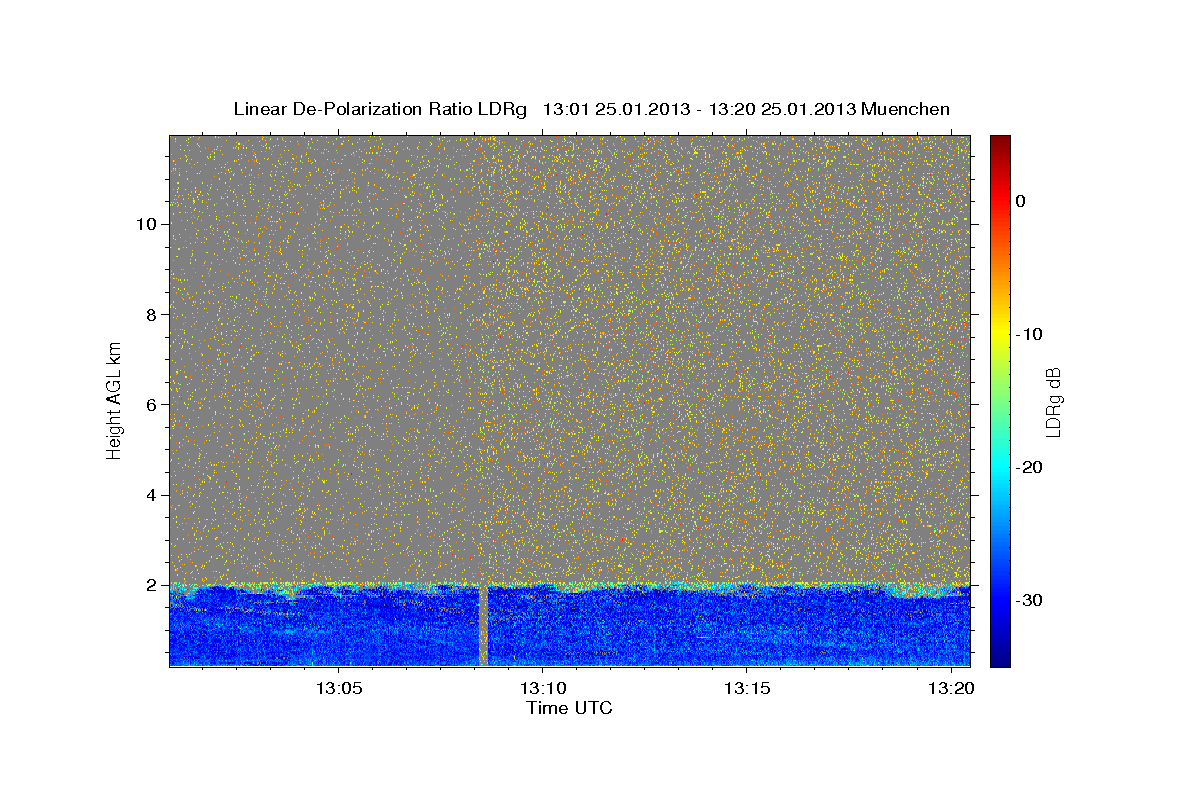Click the colorbar value -20

(x=1029, y=467)
